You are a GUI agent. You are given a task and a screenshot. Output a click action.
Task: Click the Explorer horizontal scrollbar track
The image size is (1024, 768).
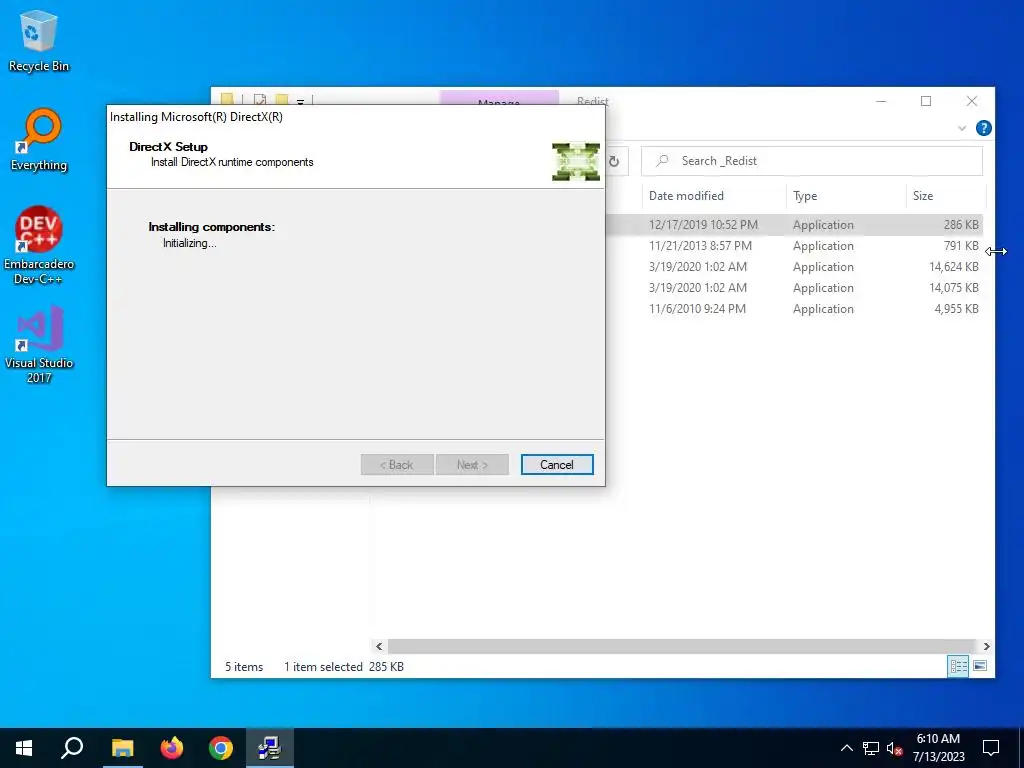click(x=682, y=646)
